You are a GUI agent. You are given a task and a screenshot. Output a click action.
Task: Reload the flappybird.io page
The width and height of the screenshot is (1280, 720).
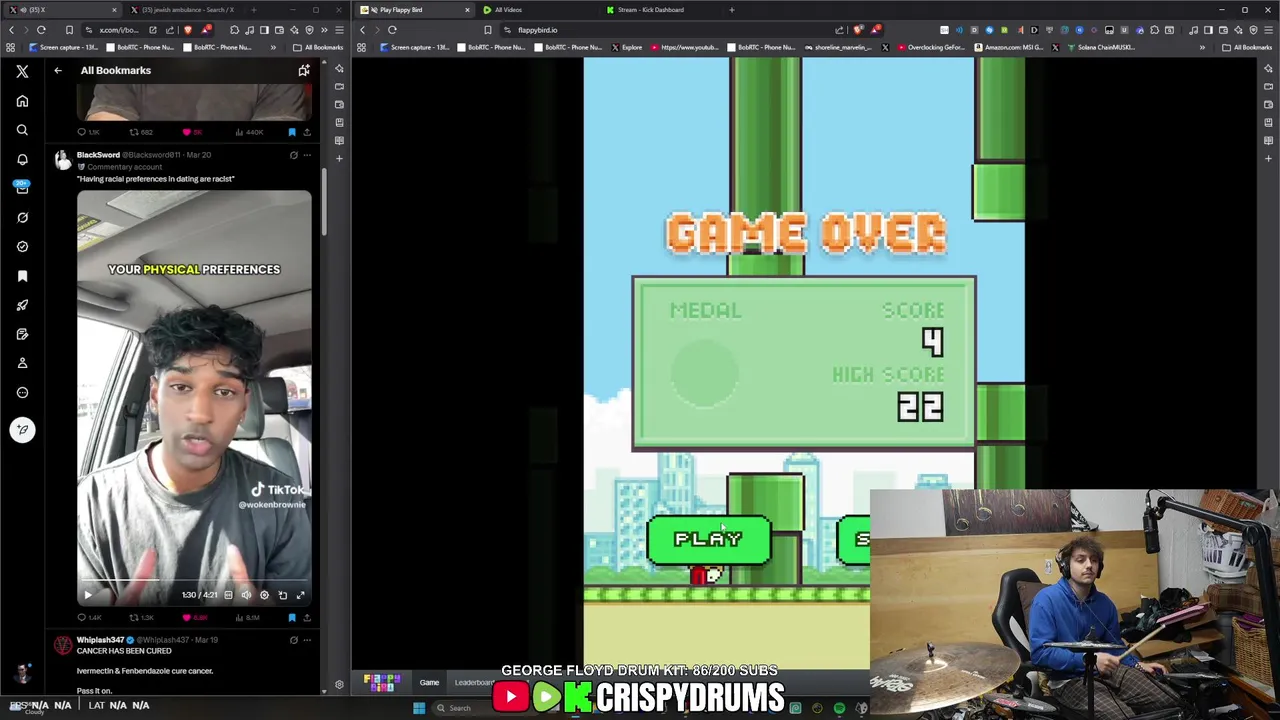click(392, 30)
